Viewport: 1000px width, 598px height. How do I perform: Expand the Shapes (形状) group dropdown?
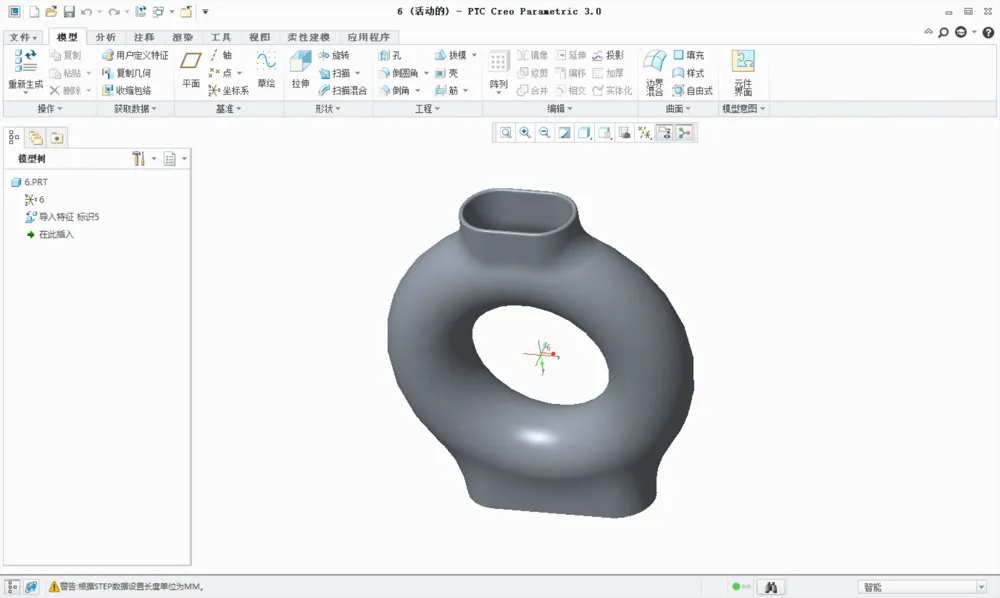[x=328, y=109]
